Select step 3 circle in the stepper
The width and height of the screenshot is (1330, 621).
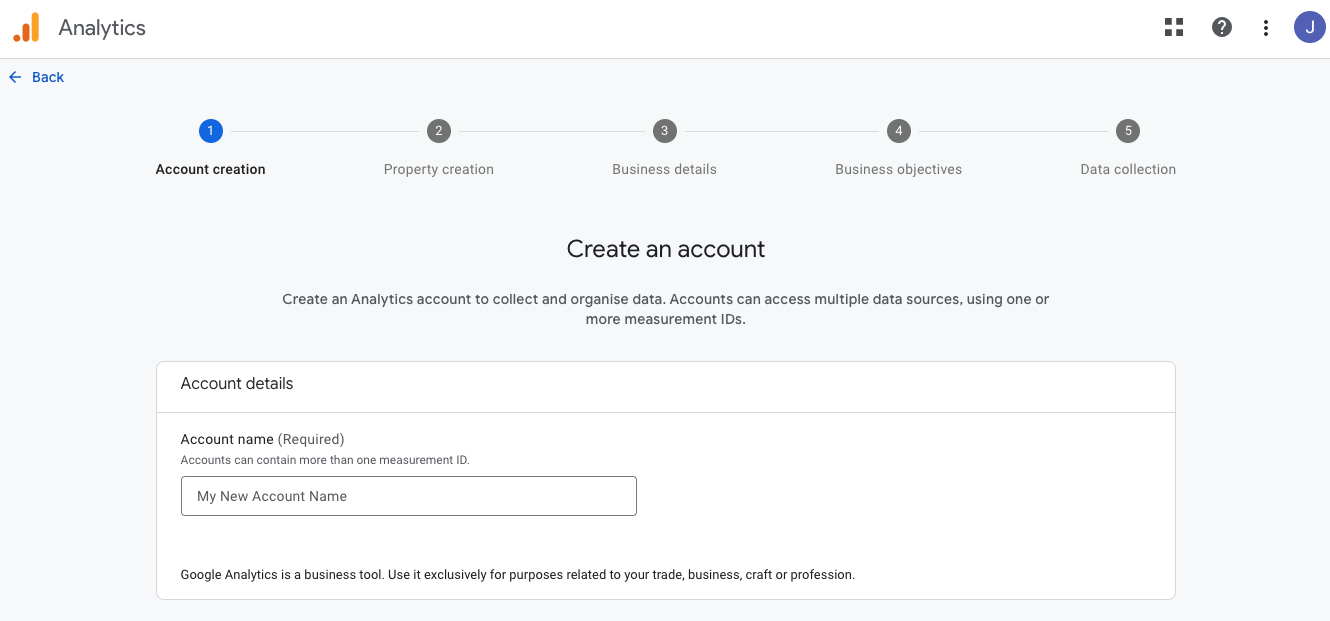point(664,131)
